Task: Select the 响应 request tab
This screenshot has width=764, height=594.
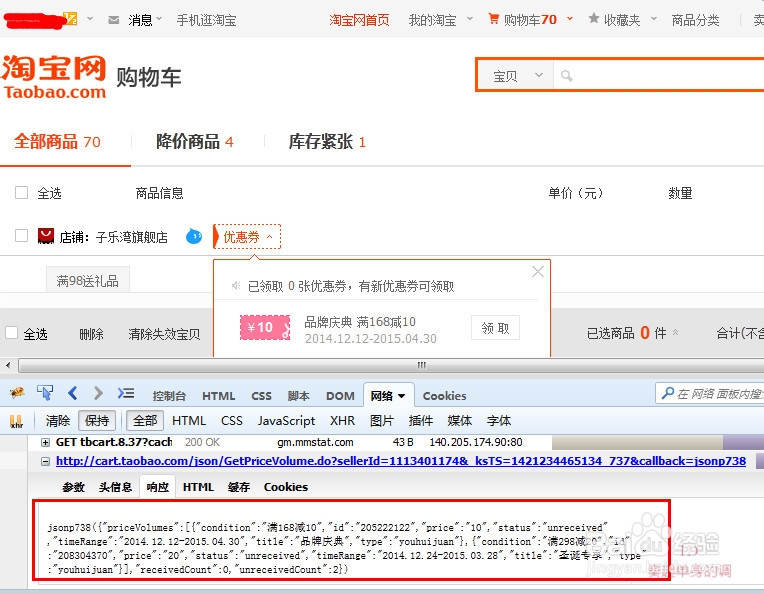Action: click(x=157, y=487)
